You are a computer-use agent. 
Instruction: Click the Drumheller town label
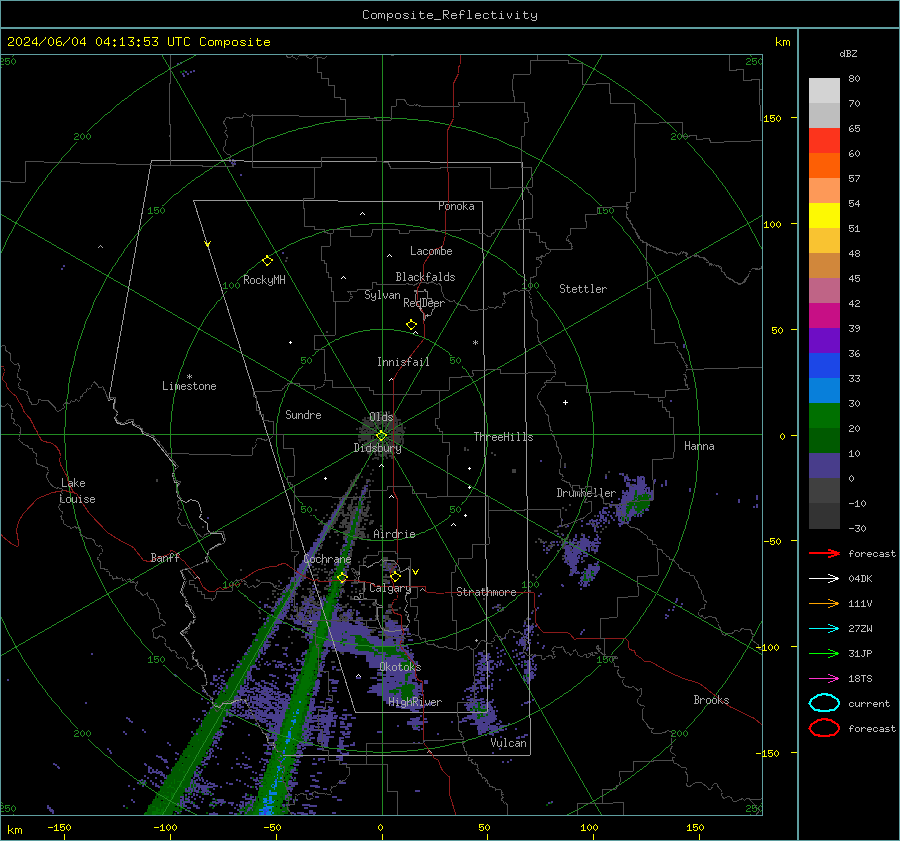pyautogui.click(x=586, y=493)
